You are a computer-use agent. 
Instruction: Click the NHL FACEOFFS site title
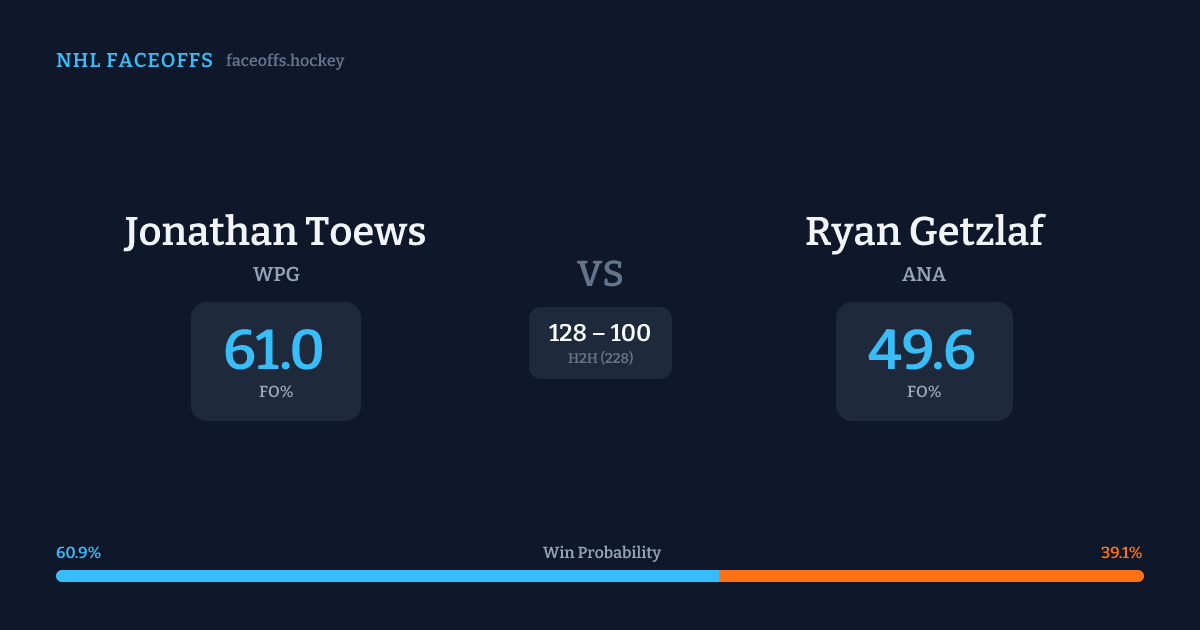coord(134,61)
